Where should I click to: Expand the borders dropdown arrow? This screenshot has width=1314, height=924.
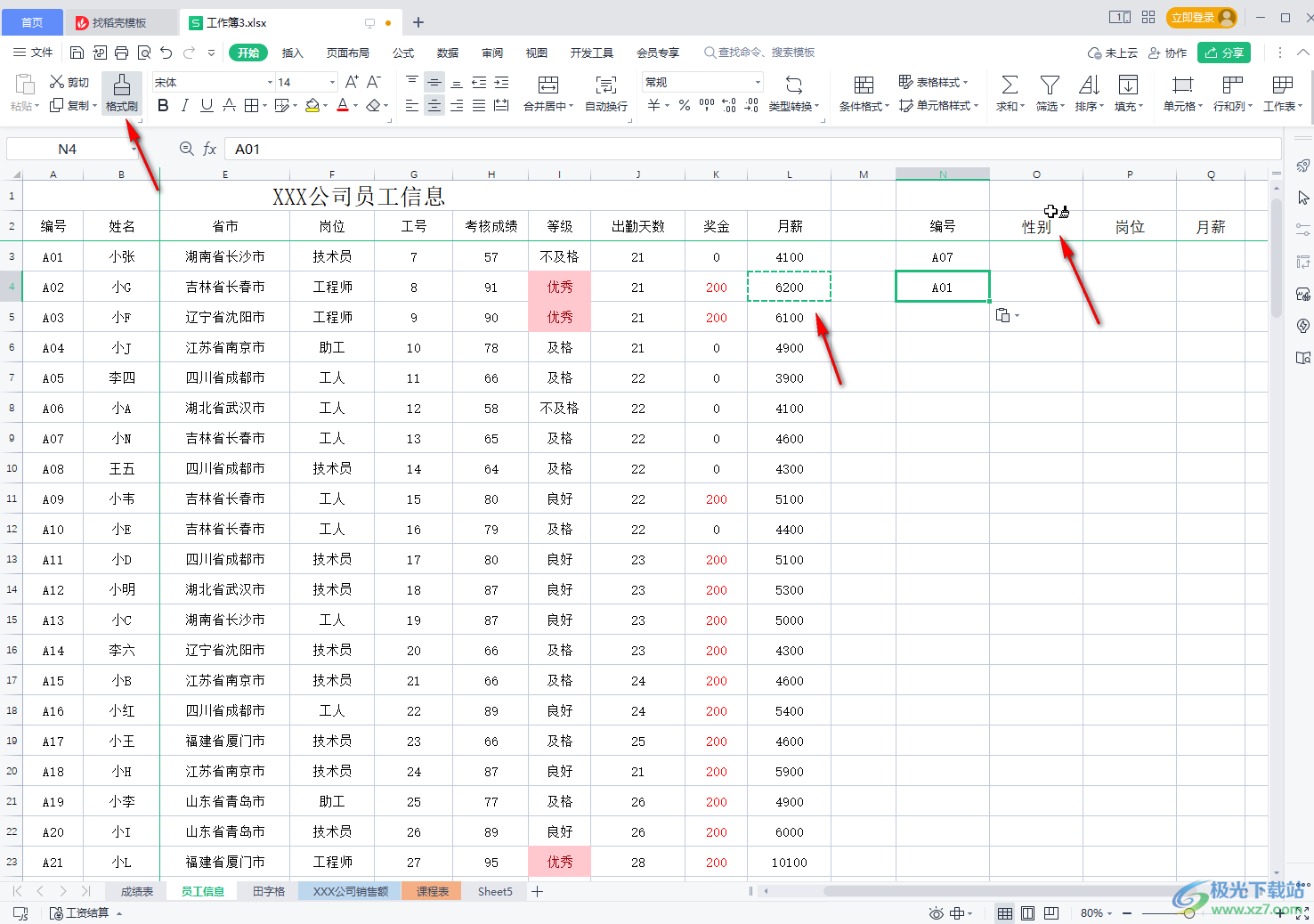[x=265, y=106]
